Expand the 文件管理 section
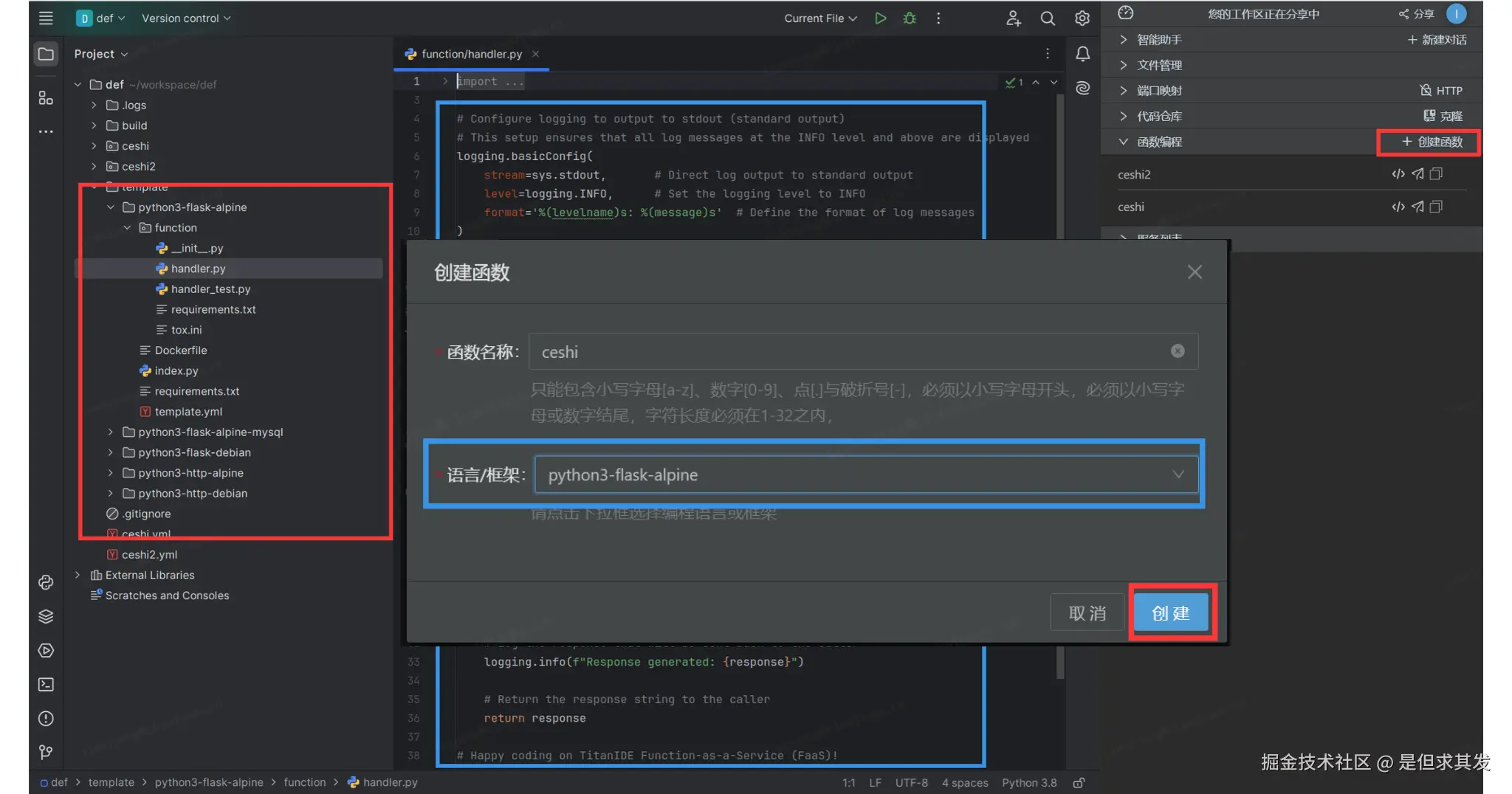1512x794 pixels. pos(1123,65)
